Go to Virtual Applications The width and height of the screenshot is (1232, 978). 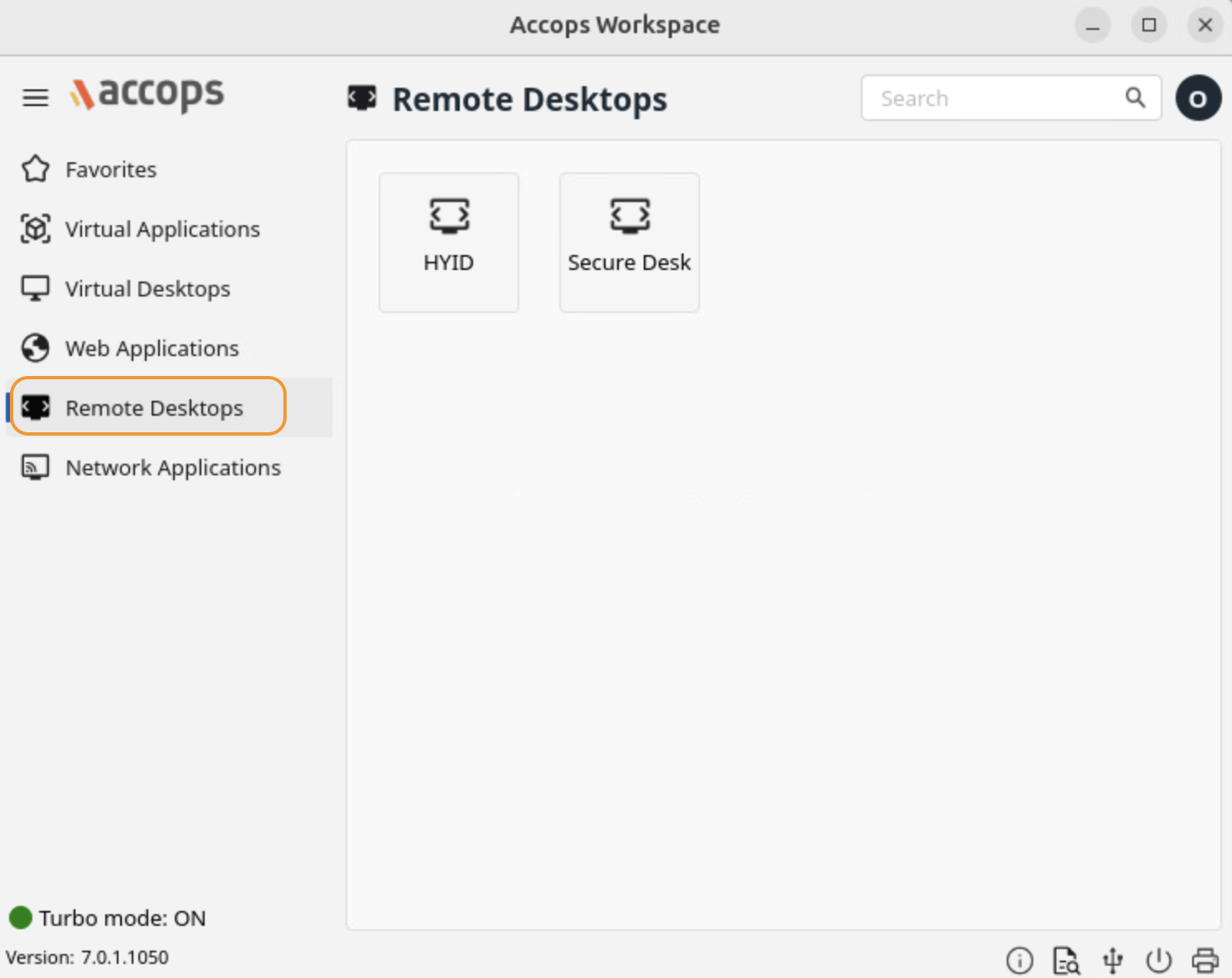162,229
